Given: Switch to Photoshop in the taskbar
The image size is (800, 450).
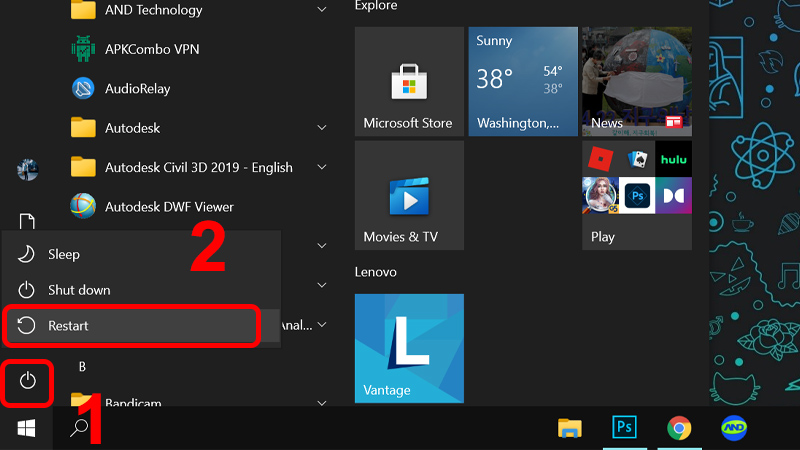Looking at the screenshot, I should click(x=624, y=427).
